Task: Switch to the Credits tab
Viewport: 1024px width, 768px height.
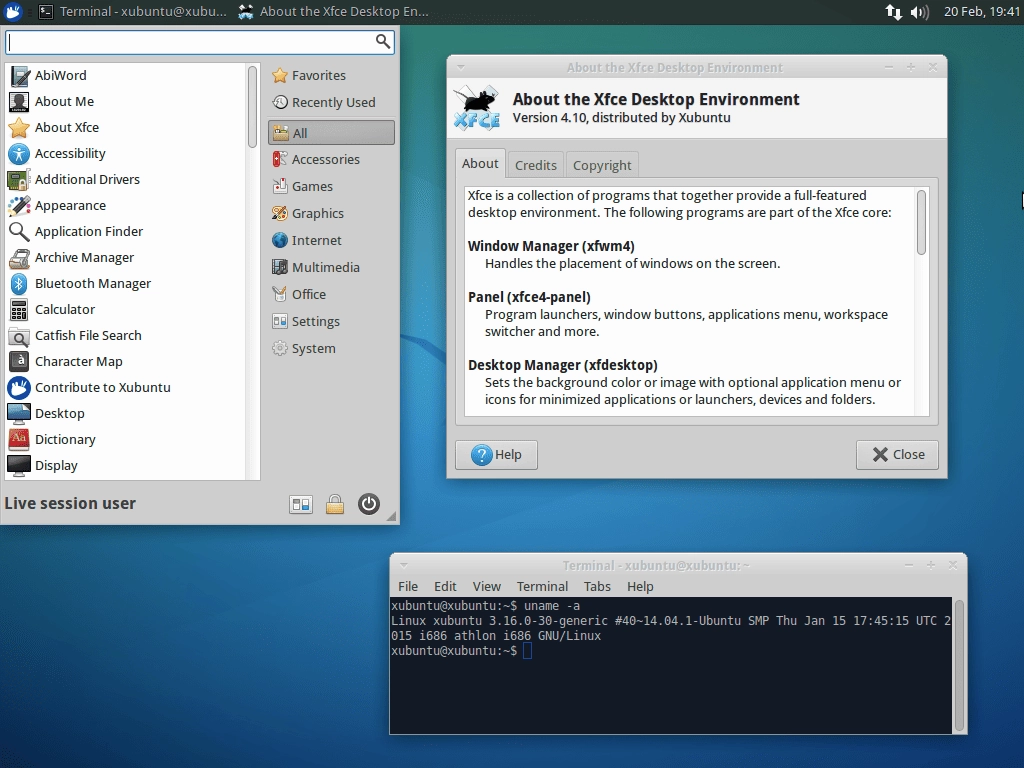Action: coord(536,165)
